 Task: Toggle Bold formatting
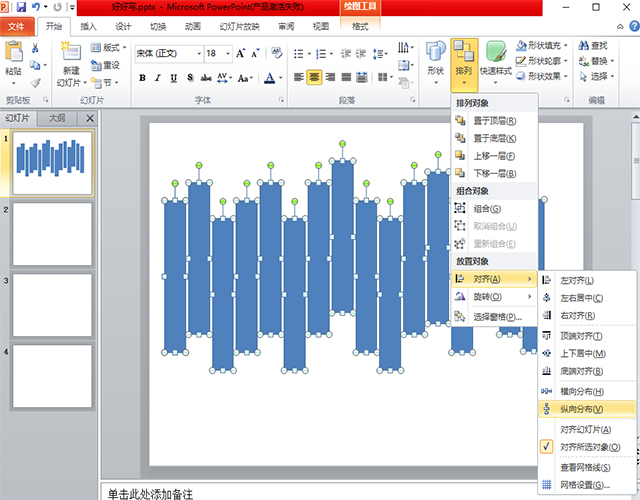click(x=142, y=78)
